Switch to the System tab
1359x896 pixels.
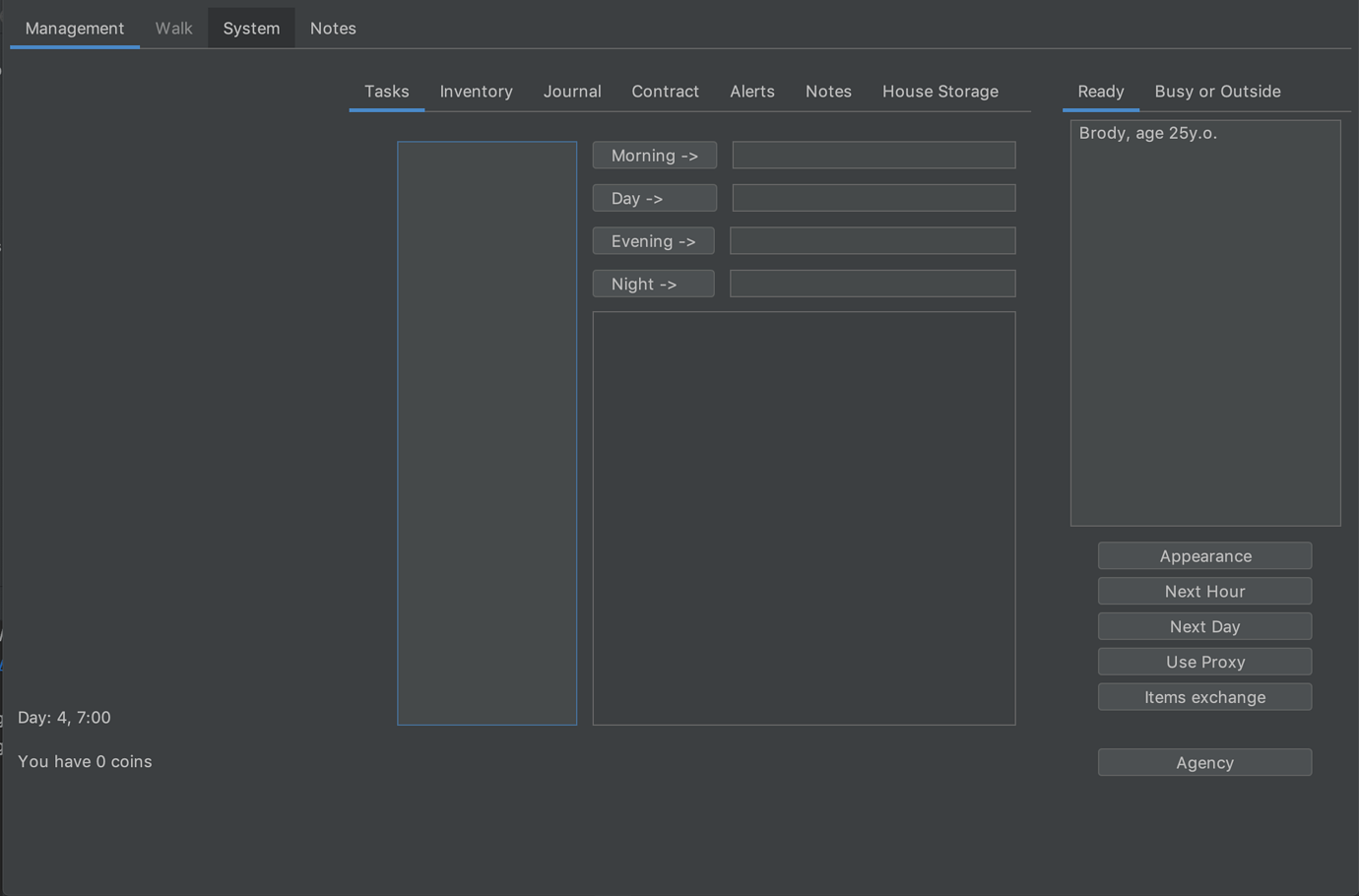[250, 28]
